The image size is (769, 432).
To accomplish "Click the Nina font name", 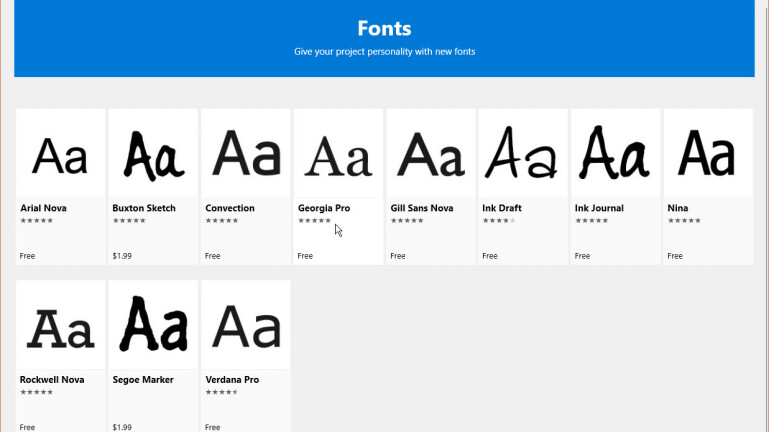I will (678, 208).
